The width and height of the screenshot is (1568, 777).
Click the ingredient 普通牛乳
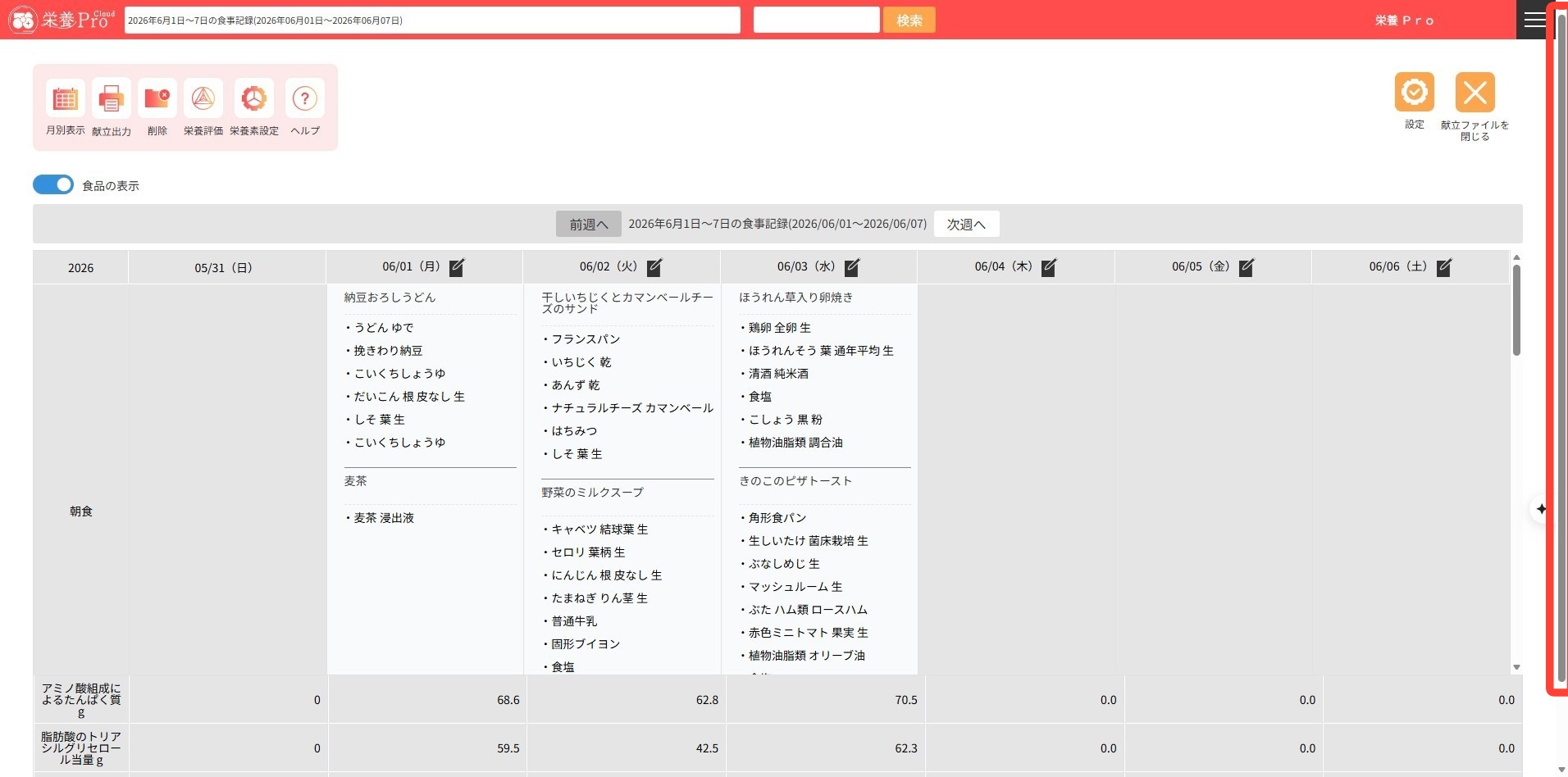(574, 621)
